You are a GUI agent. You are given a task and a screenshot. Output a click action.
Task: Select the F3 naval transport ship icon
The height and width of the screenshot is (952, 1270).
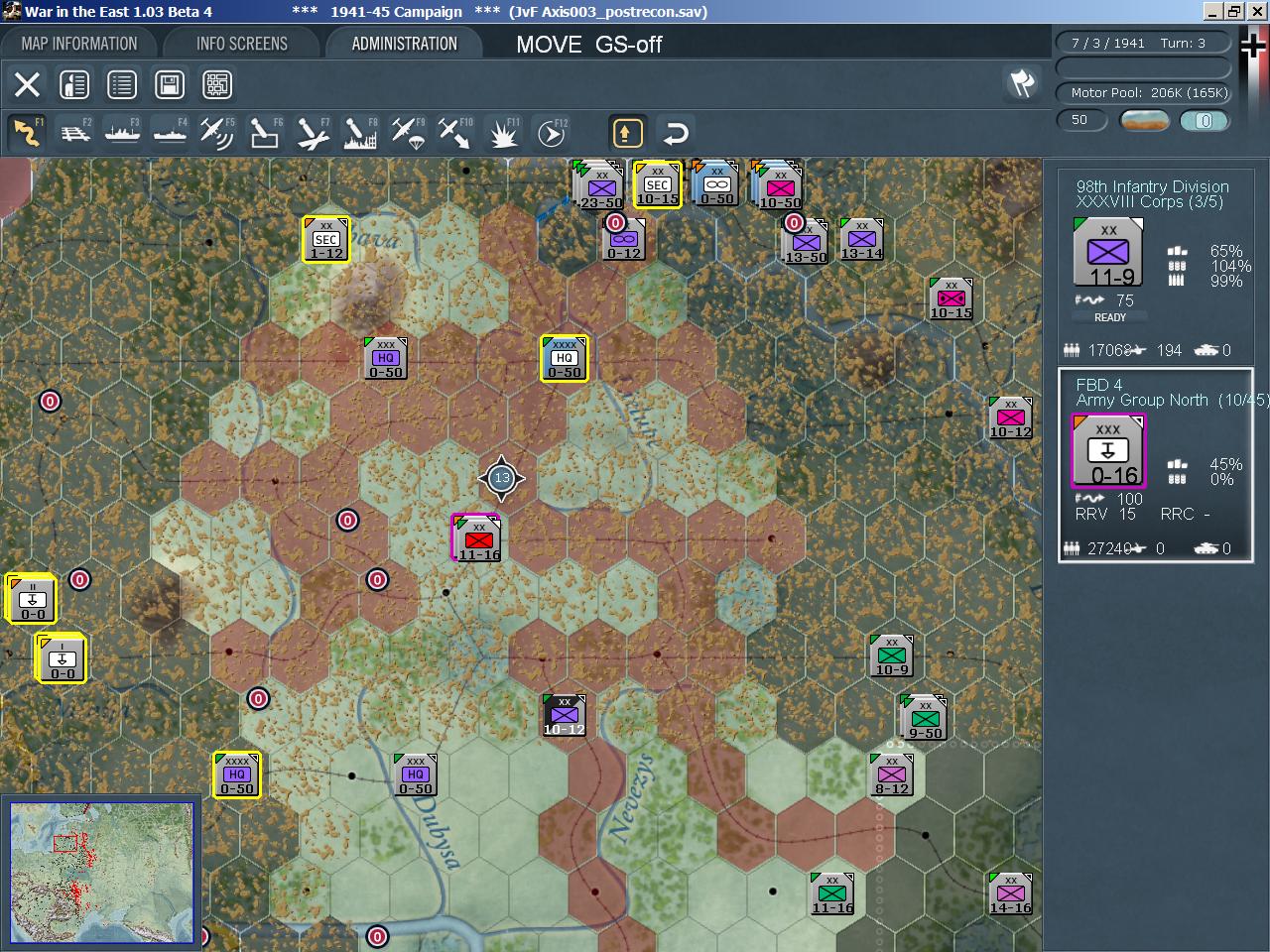122,132
